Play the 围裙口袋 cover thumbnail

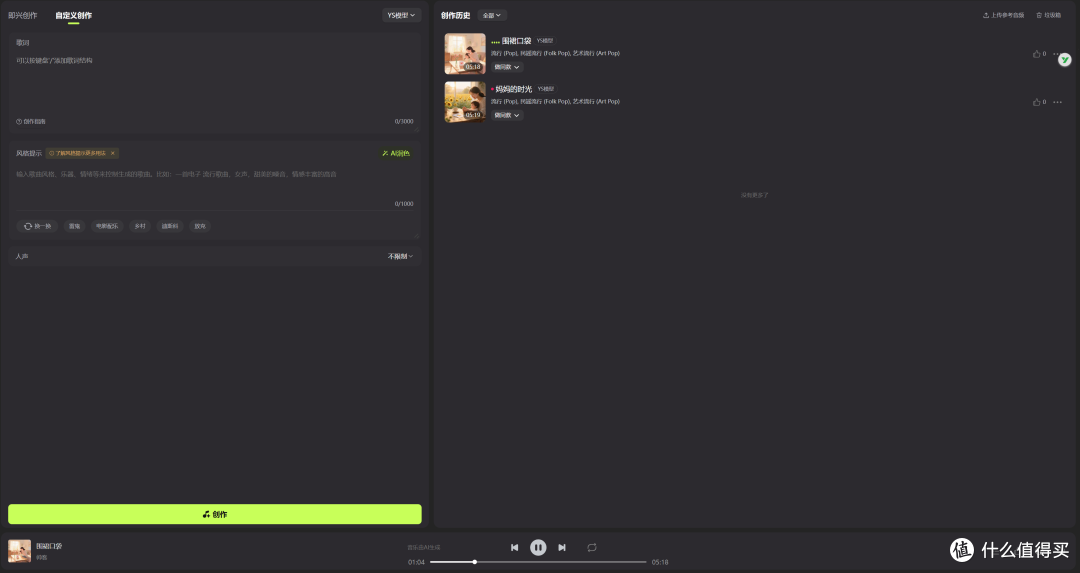[465, 54]
